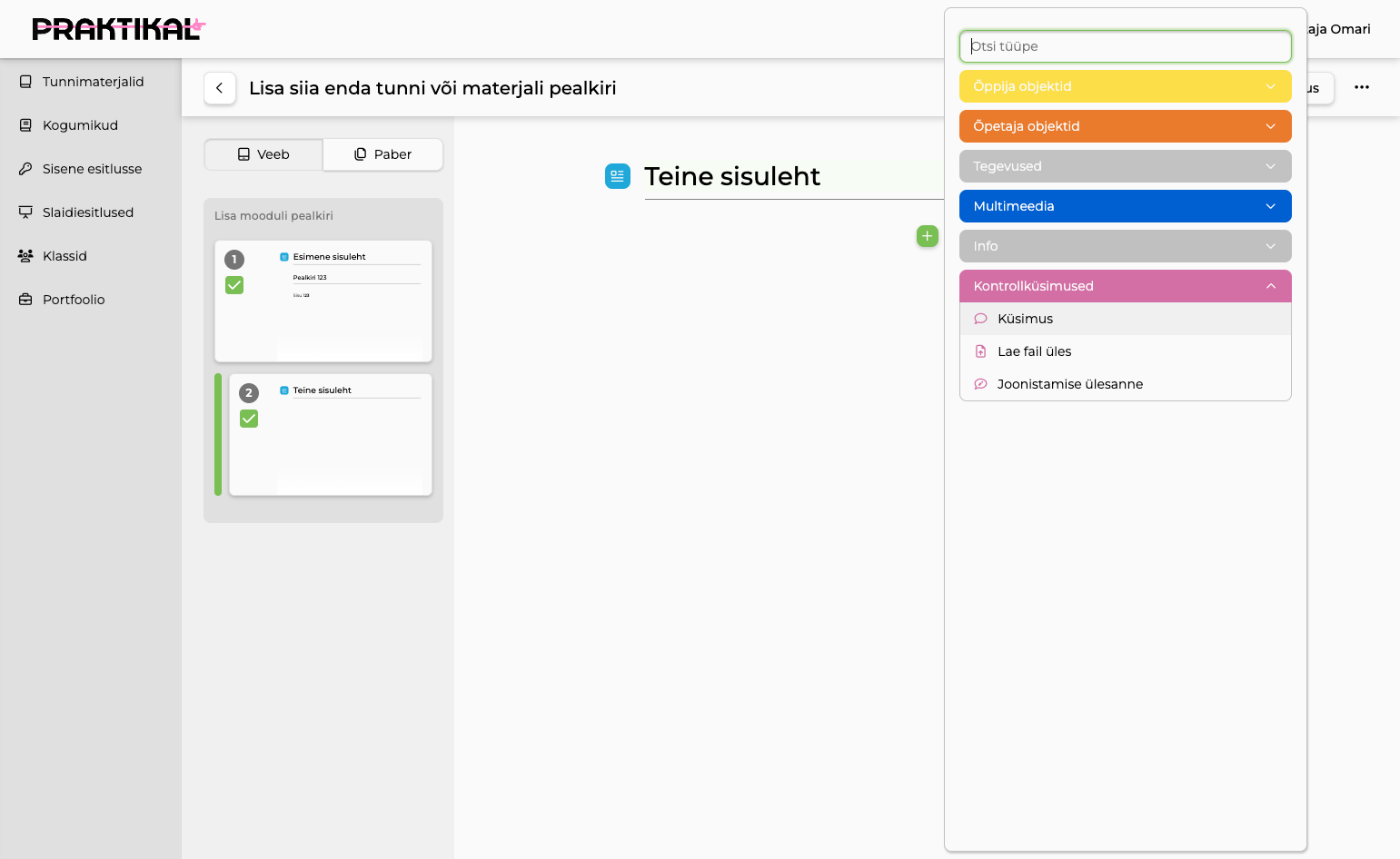Viewport: 1400px width, 859px height.
Task: Click the people icon beside Klassid
Action: coord(25,256)
